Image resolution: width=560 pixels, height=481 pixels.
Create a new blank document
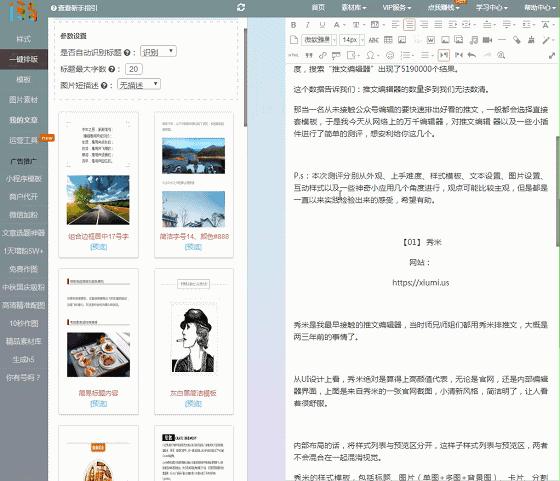(294, 40)
